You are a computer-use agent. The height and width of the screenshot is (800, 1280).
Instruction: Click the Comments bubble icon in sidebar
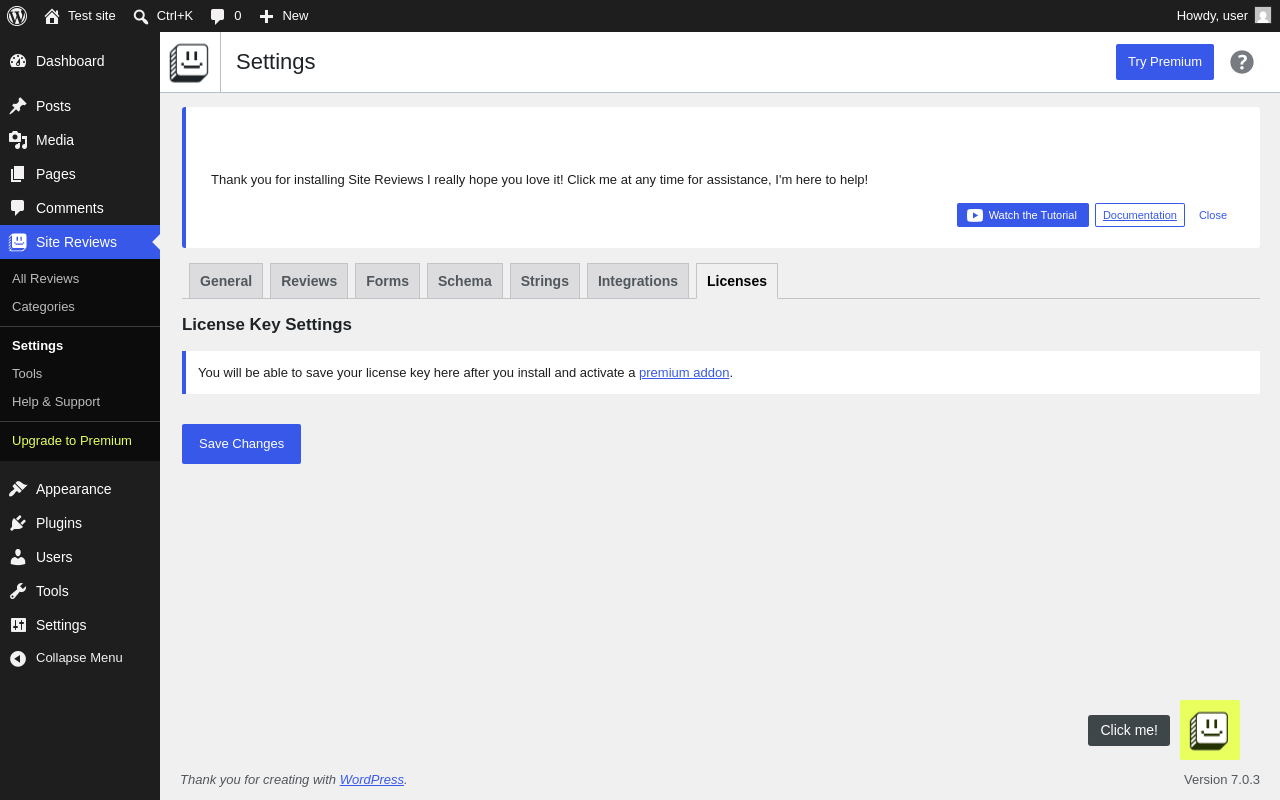(18, 208)
